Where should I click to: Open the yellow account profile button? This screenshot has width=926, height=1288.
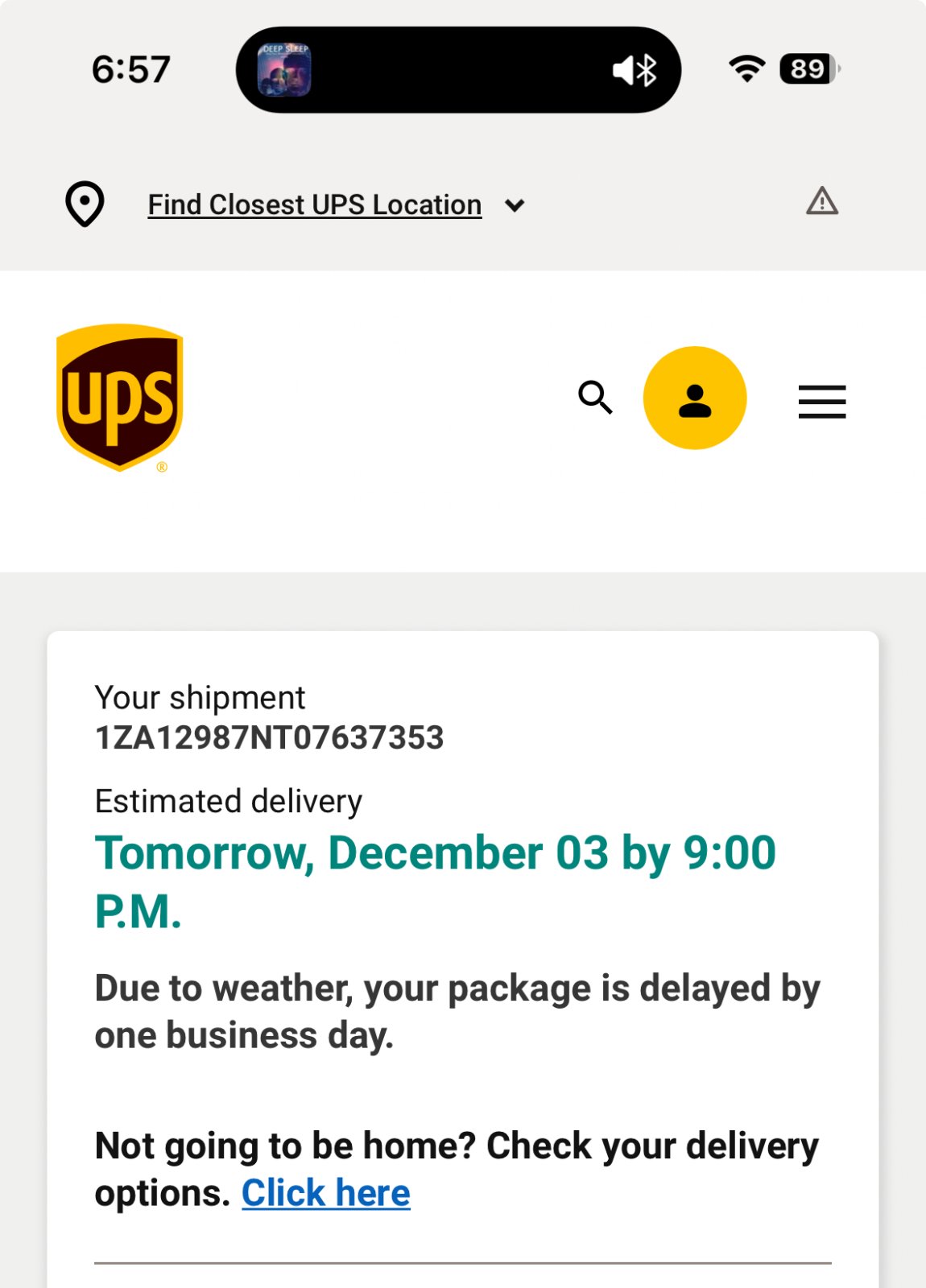point(695,398)
